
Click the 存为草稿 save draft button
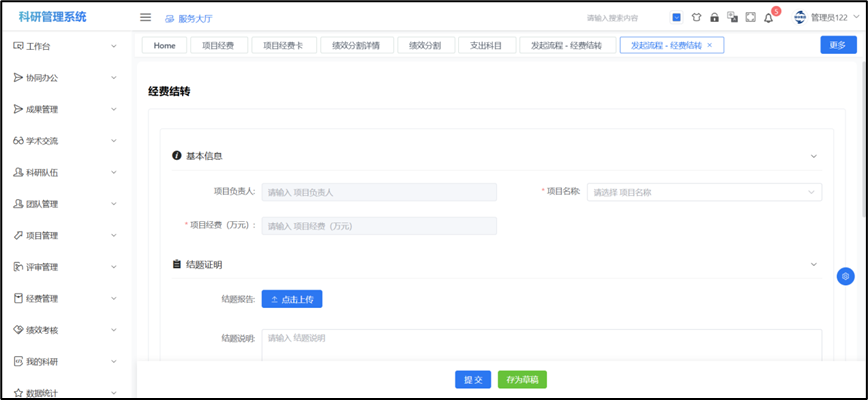coord(522,380)
